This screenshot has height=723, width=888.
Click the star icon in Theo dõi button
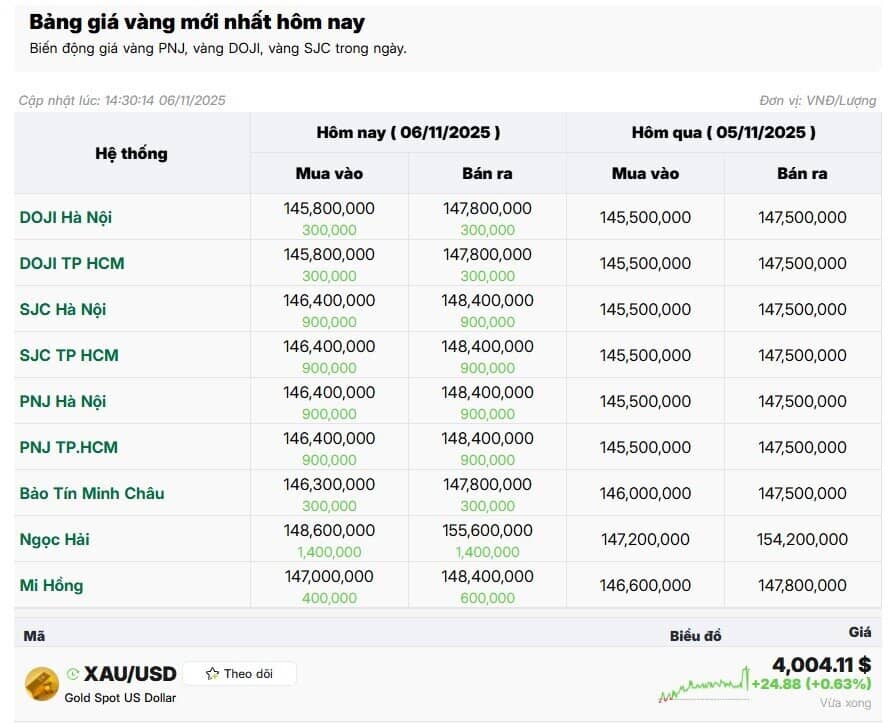point(212,674)
